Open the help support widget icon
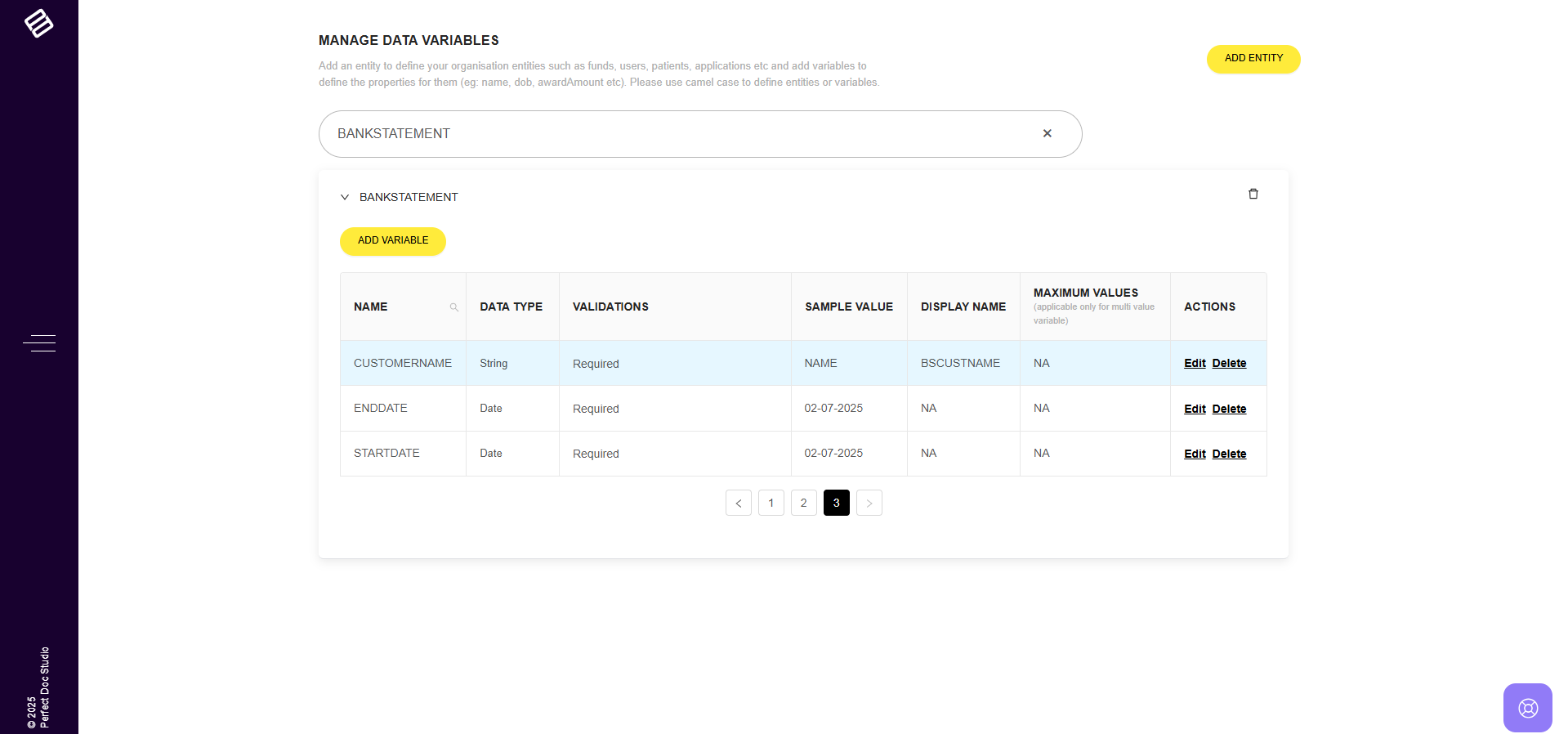Screen dimensions: 1568x734 coord(1527,707)
